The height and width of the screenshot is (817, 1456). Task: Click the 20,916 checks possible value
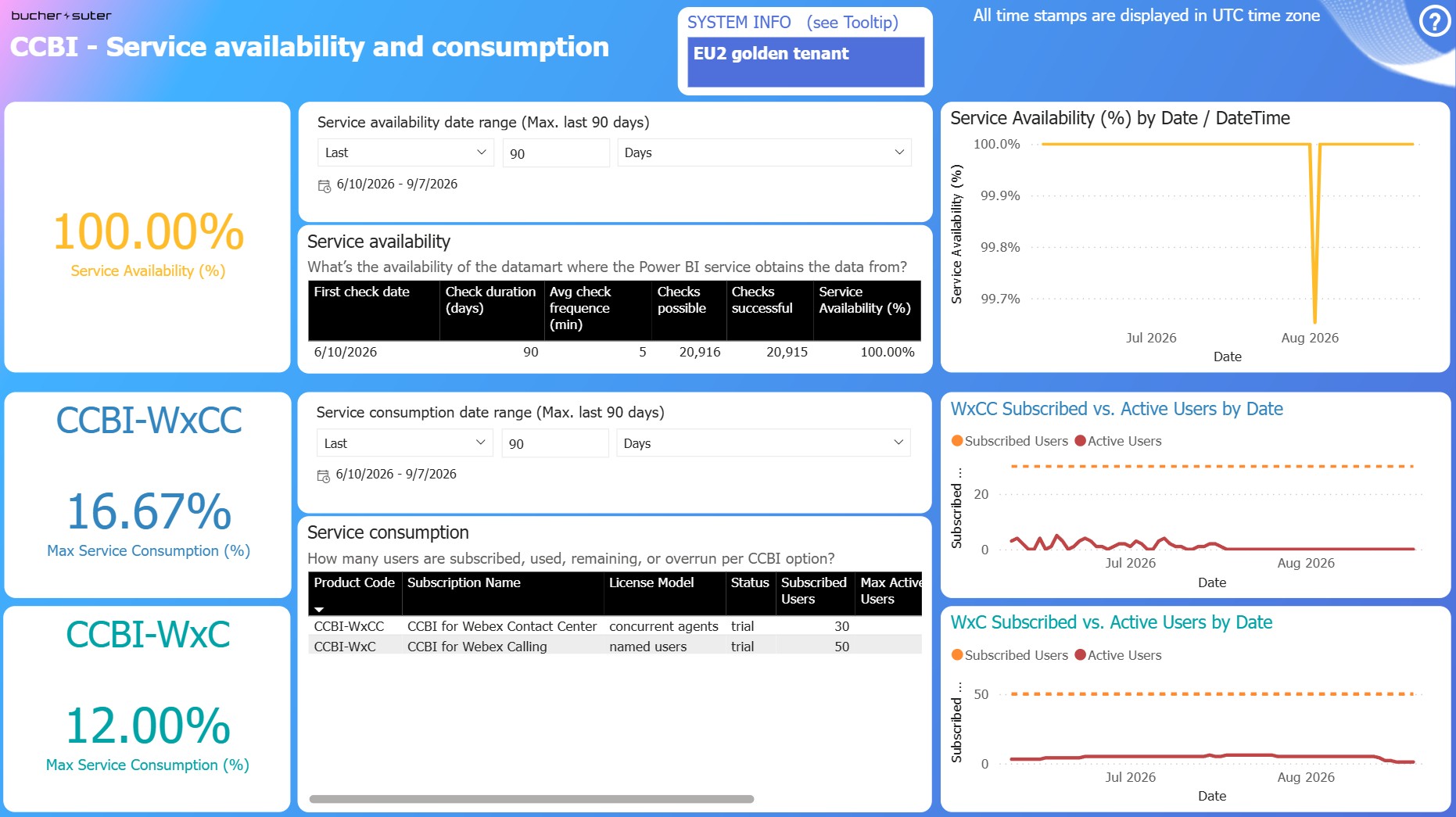[x=700, y=352]
